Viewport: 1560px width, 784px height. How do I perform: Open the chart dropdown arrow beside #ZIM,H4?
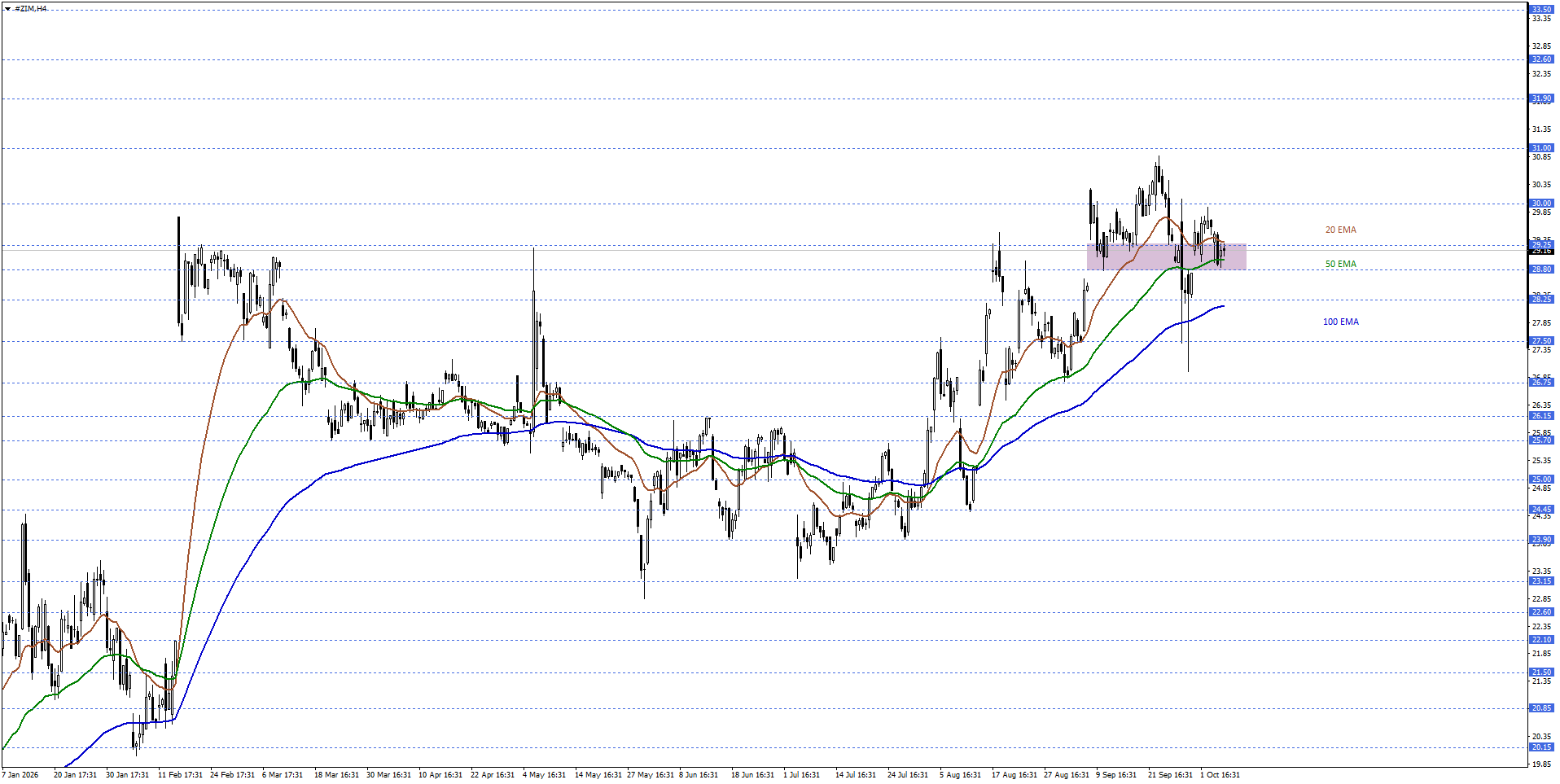7,9
